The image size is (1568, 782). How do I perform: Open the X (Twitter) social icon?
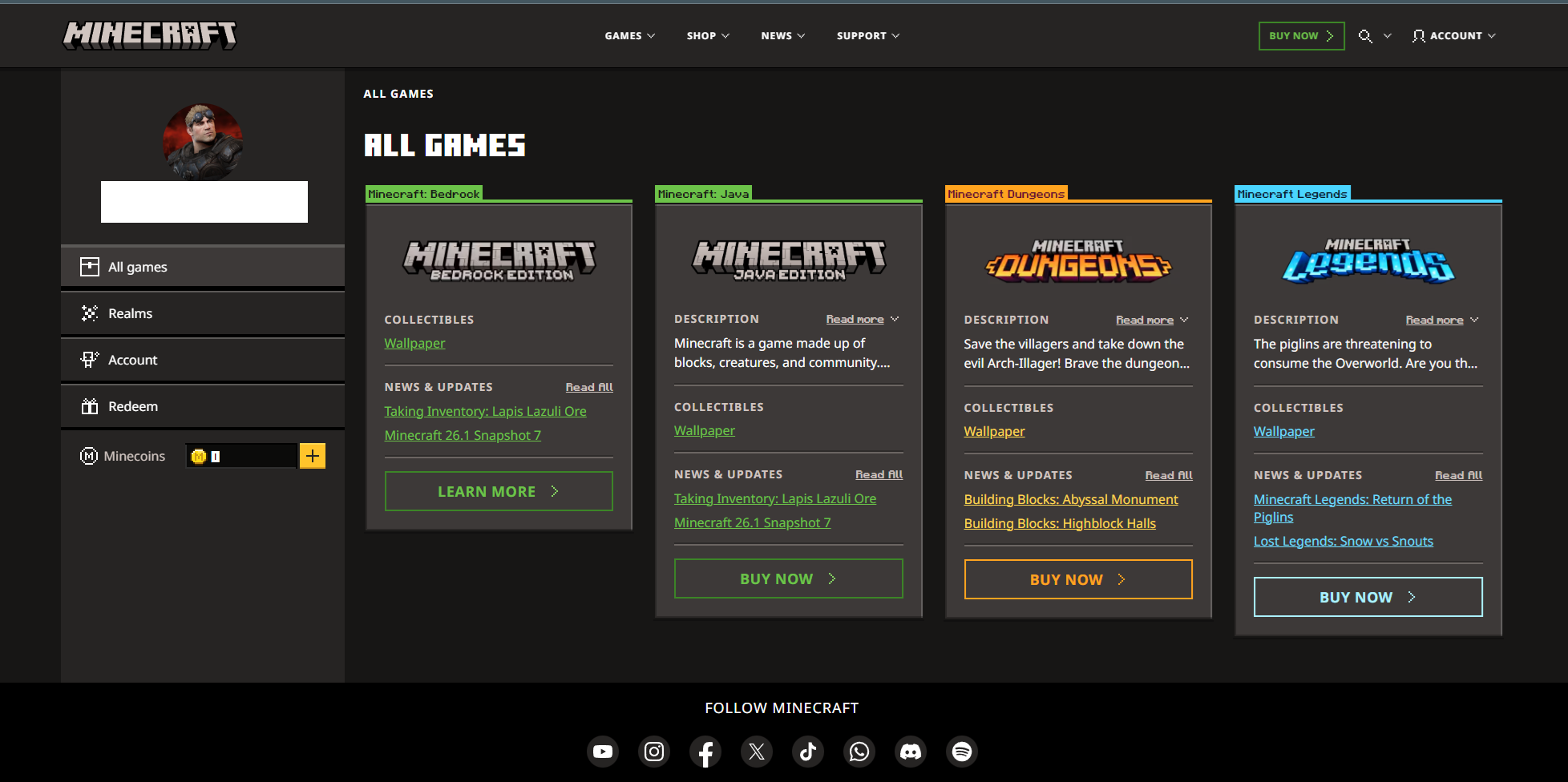(x=757, y=752)
